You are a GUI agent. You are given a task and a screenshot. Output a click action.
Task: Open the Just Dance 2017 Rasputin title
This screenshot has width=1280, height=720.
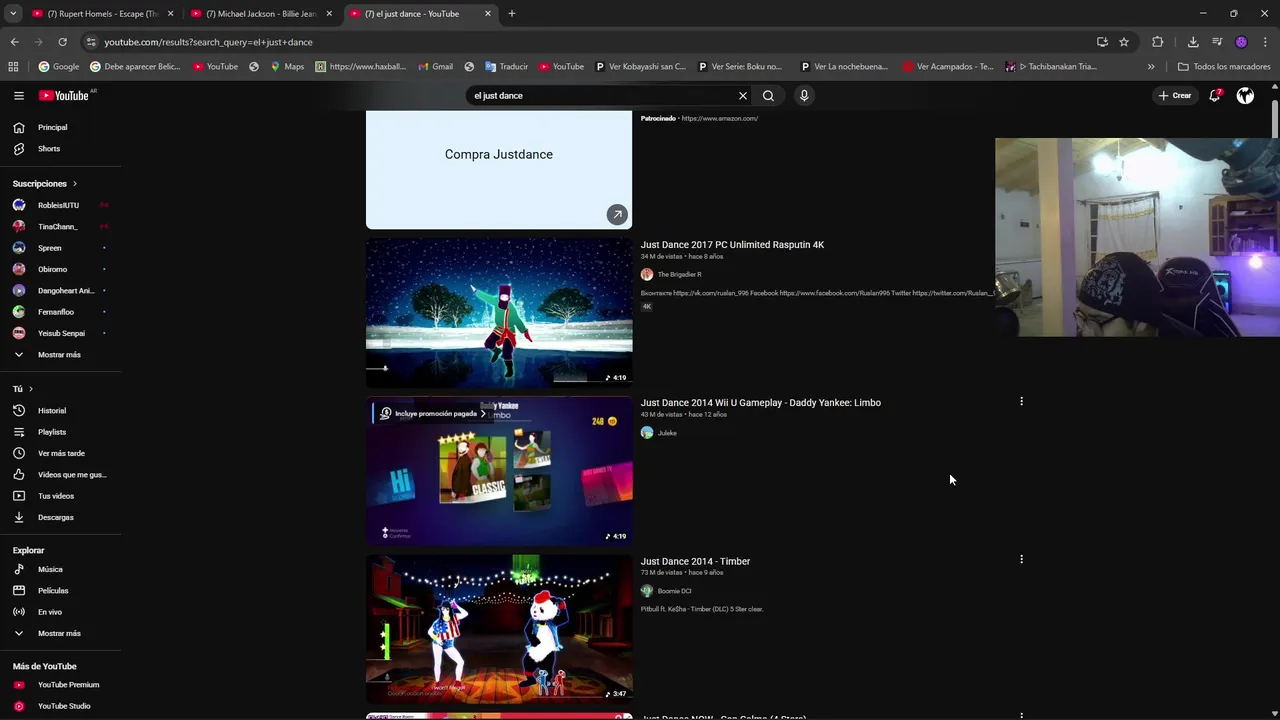click(x=732, y=245)
